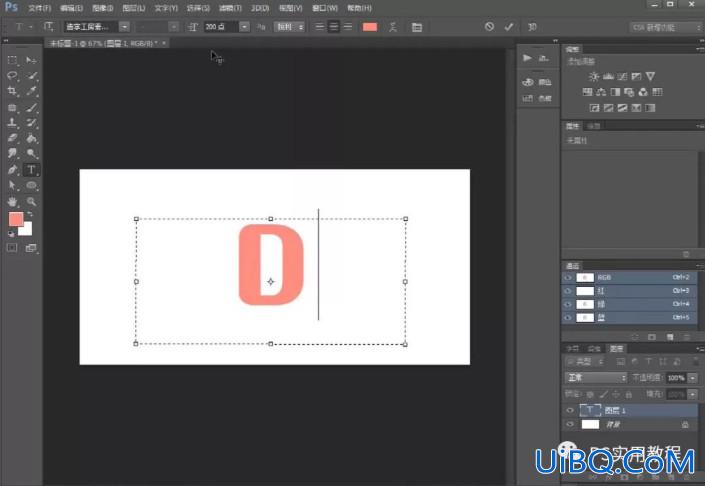Select the Eyedropper tool
This screenshot has width=705, height=486.
point(31,91)
